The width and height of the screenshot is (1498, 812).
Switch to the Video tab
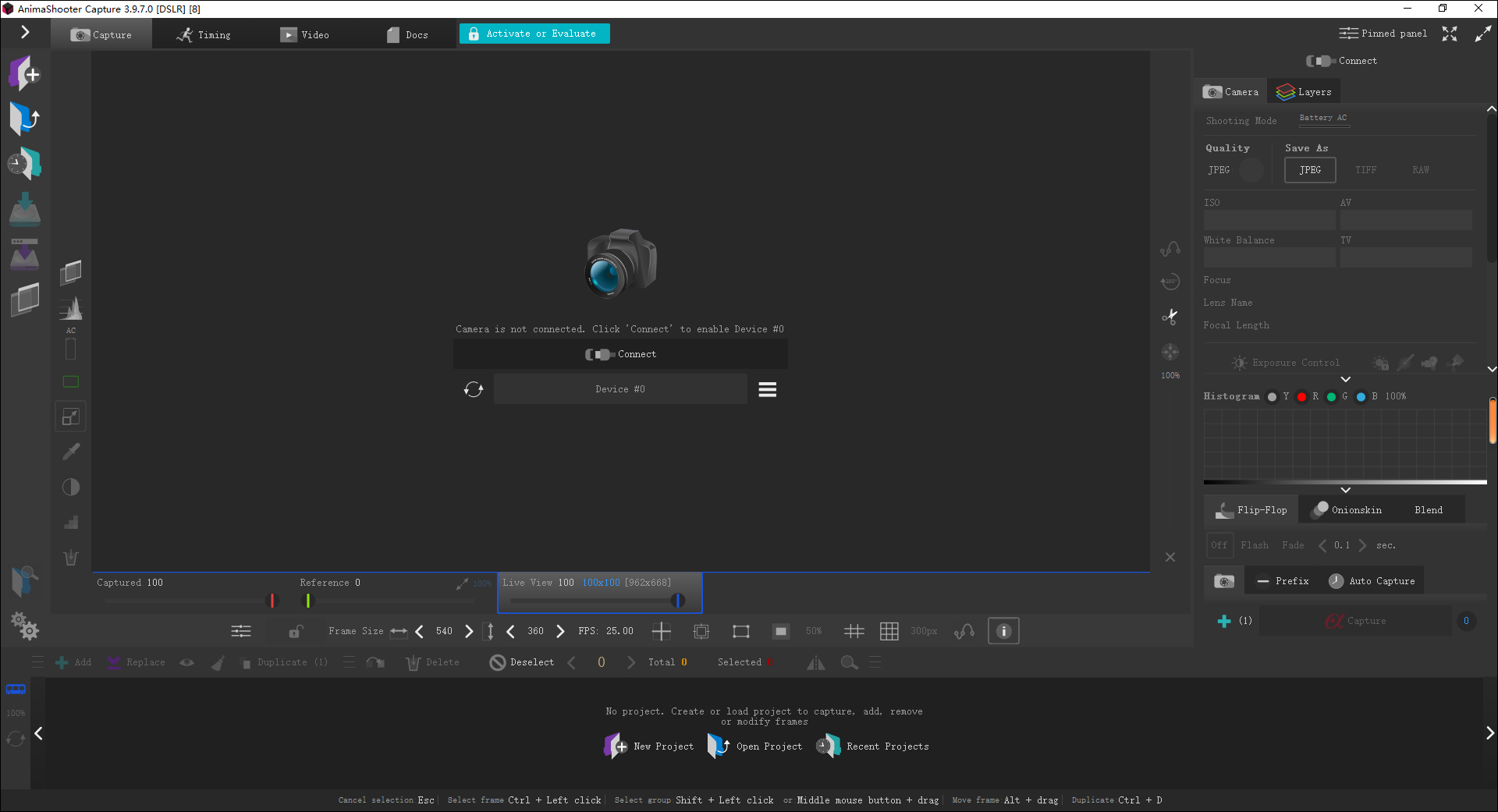pos(305,34)
